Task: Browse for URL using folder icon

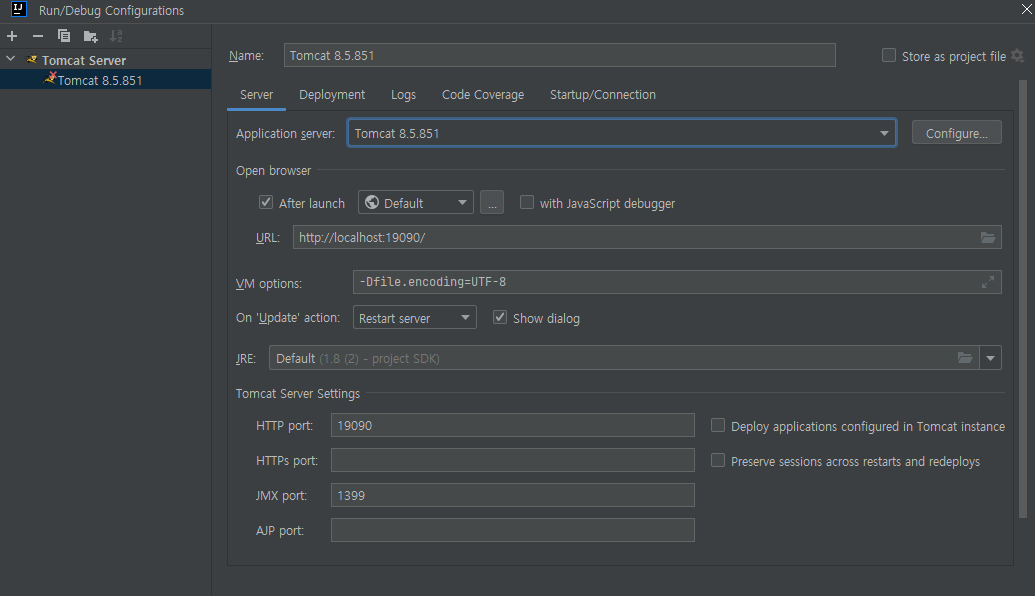Action: (987, 238)
